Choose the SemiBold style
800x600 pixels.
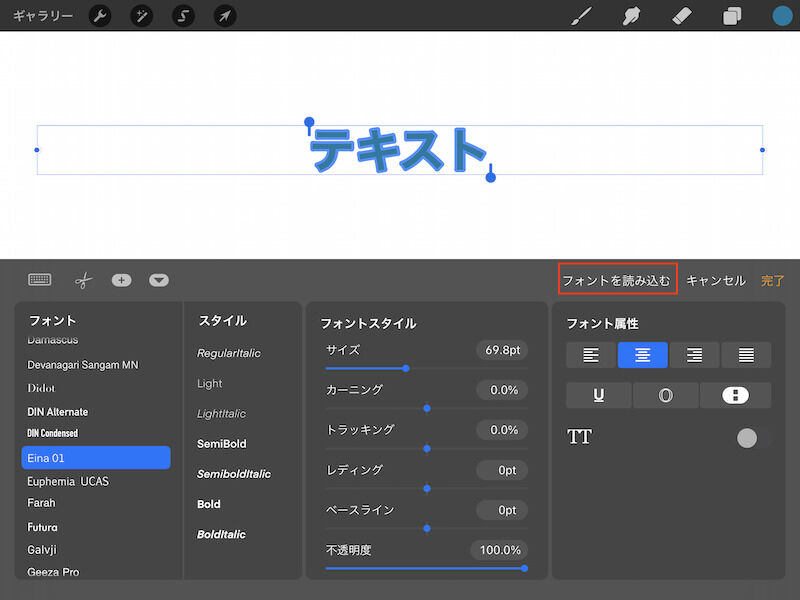coord(221,444)
